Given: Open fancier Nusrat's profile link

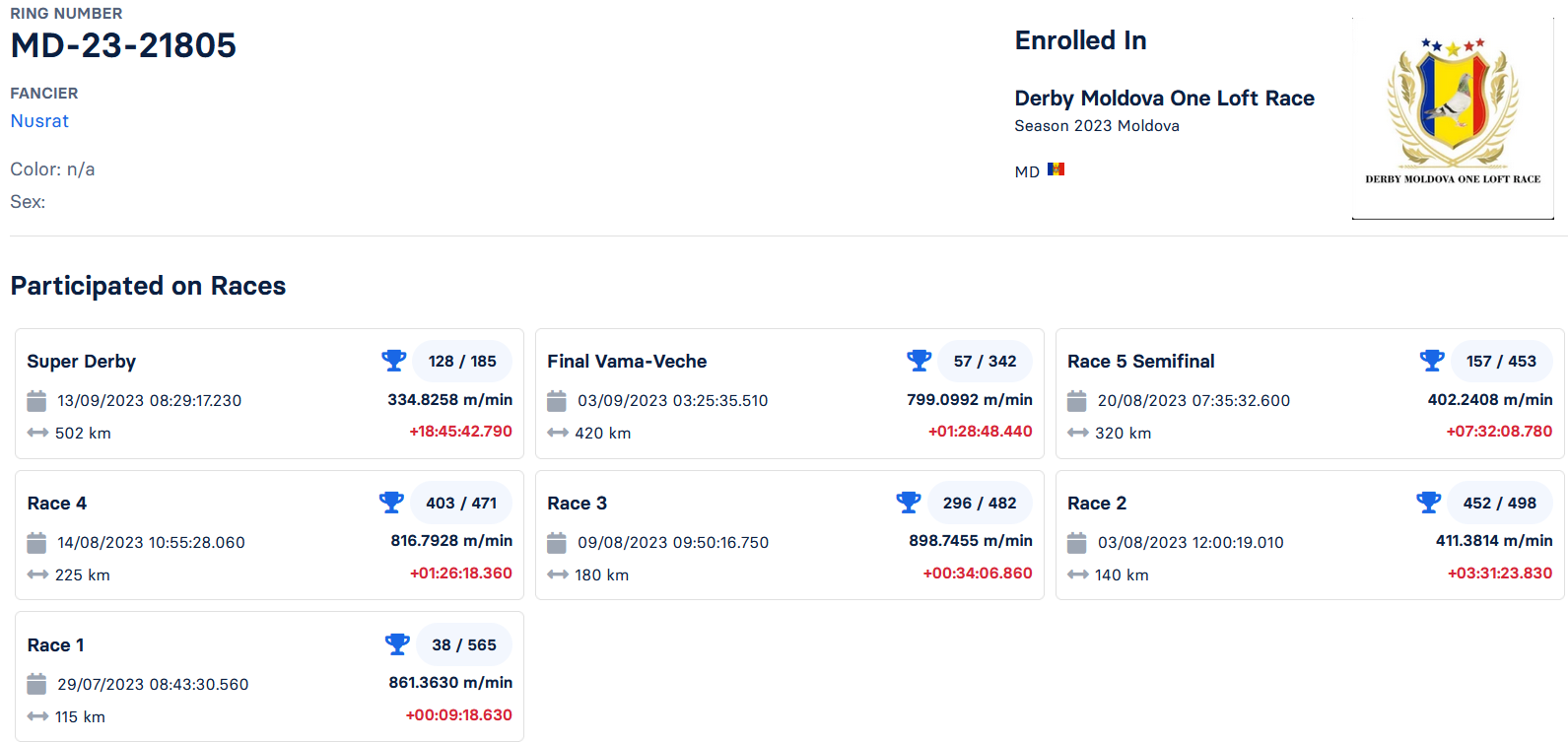Looking at the screenshot, I should pos(39,121).
